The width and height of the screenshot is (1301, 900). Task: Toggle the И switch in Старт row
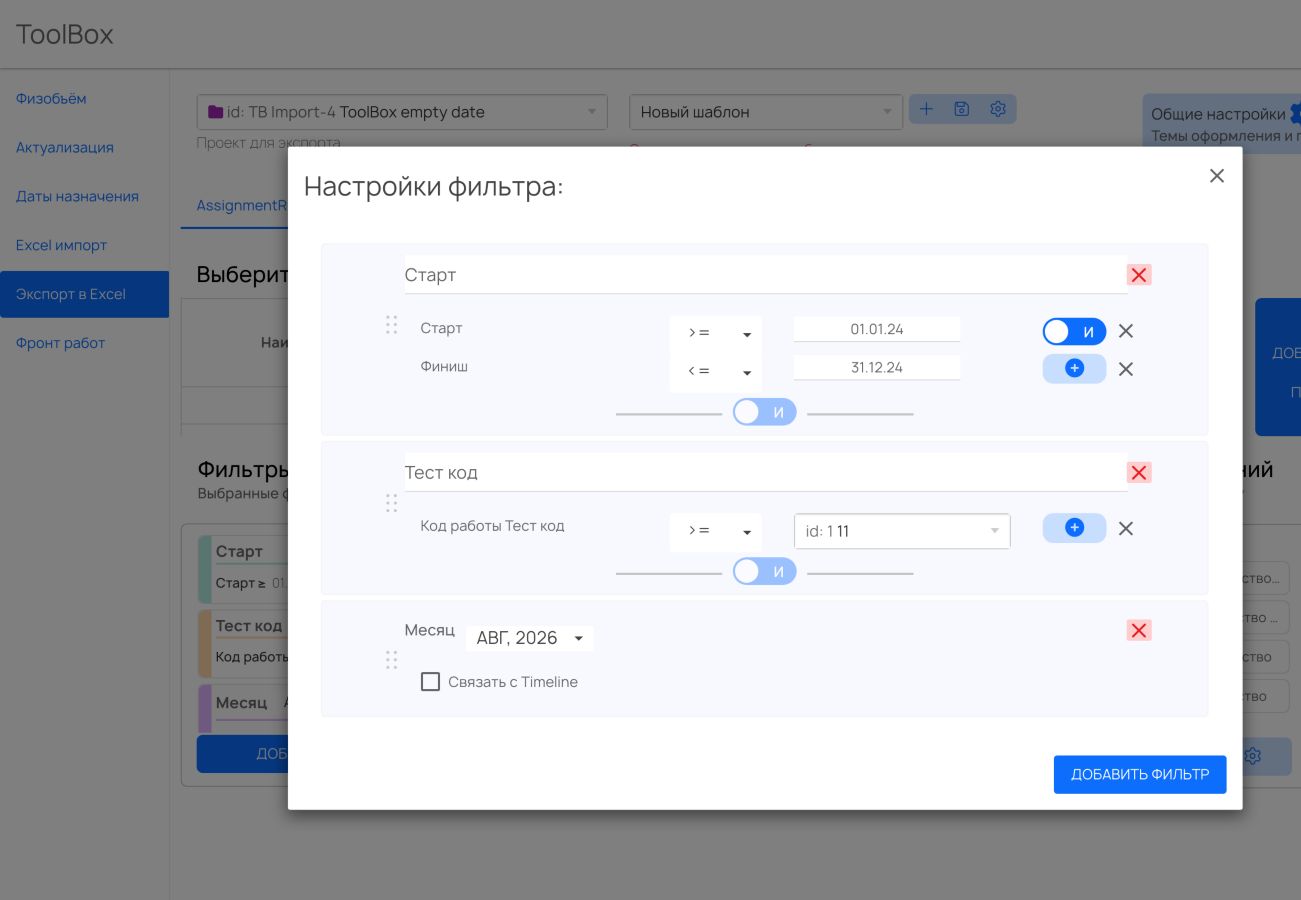[1074, 332]
